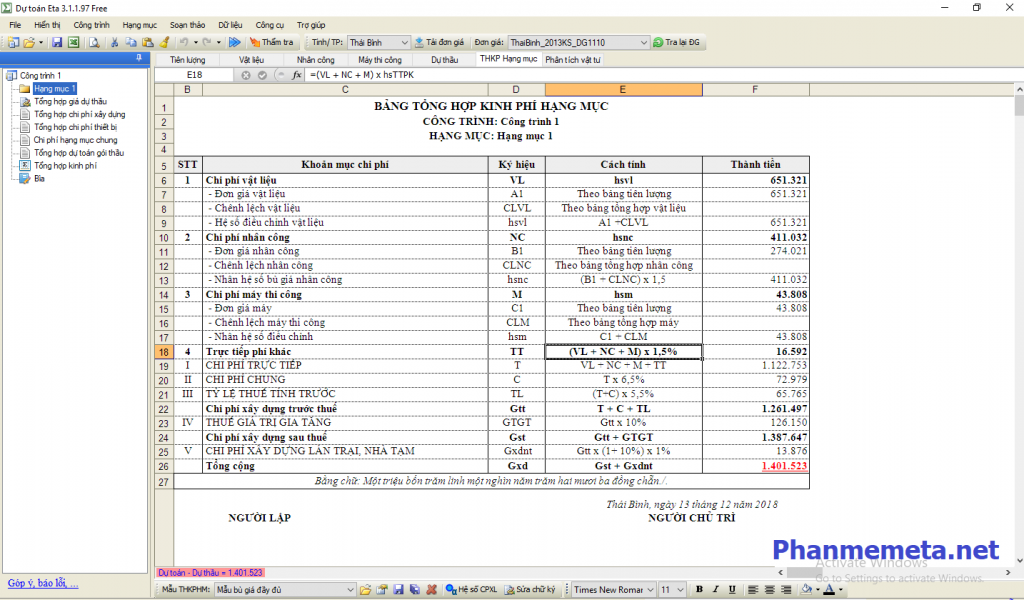Click the Excel export icon

(x=73, y=43)
